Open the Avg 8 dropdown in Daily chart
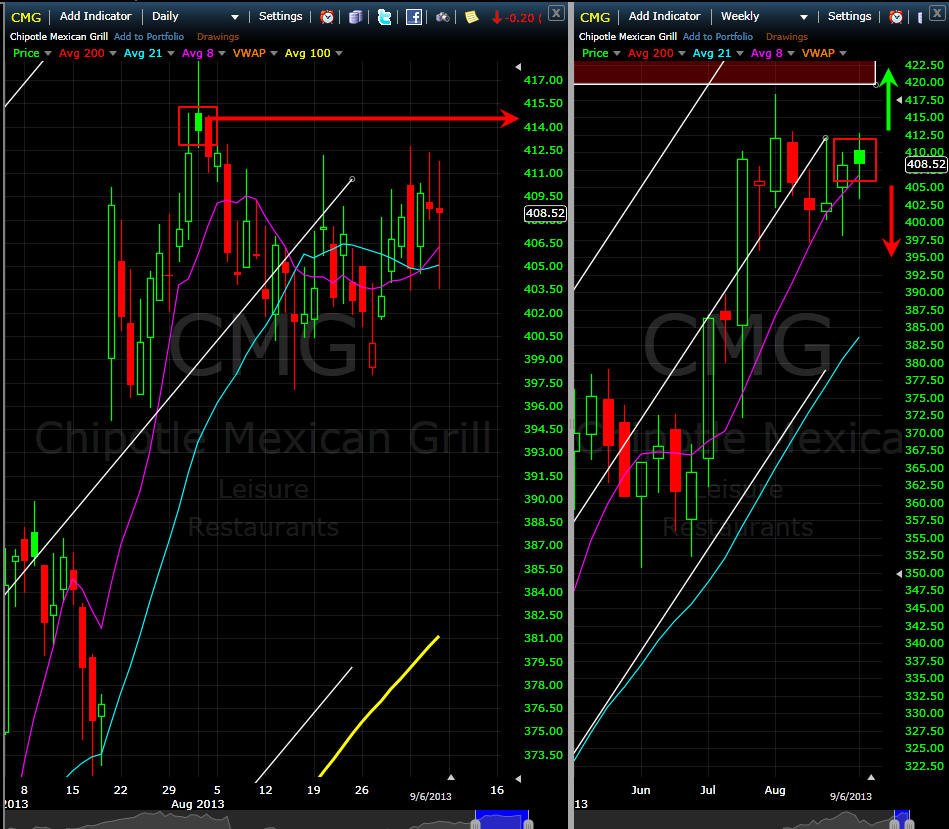 [222, 53]
